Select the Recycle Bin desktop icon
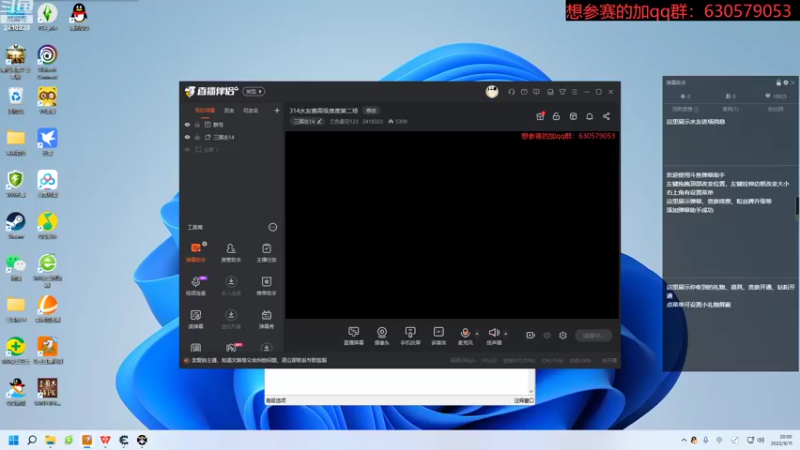 (x=16, y=100)
